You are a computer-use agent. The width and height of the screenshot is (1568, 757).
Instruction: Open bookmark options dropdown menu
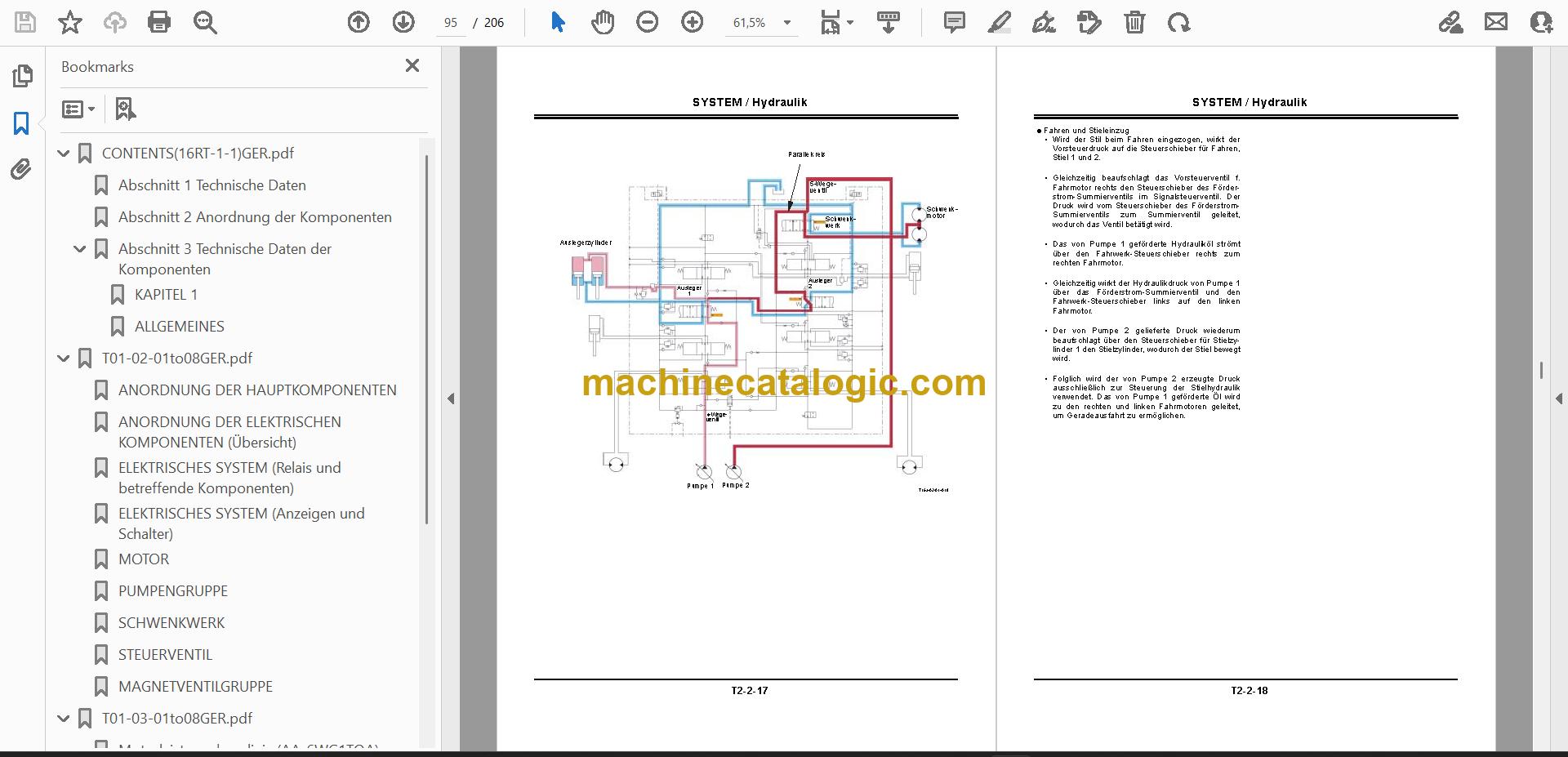(x=78, y=109)
